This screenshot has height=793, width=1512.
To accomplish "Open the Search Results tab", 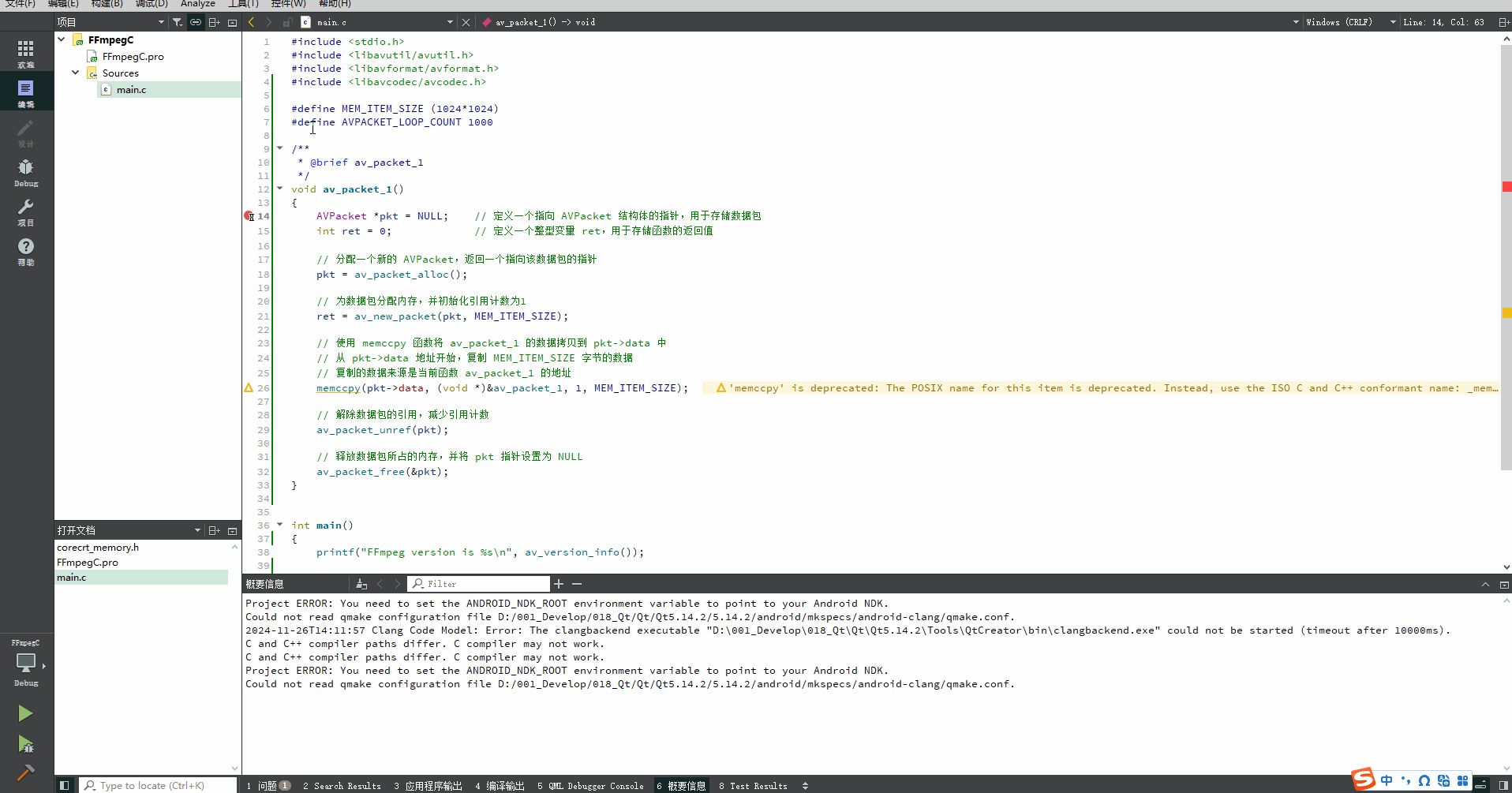I will 342,786.
